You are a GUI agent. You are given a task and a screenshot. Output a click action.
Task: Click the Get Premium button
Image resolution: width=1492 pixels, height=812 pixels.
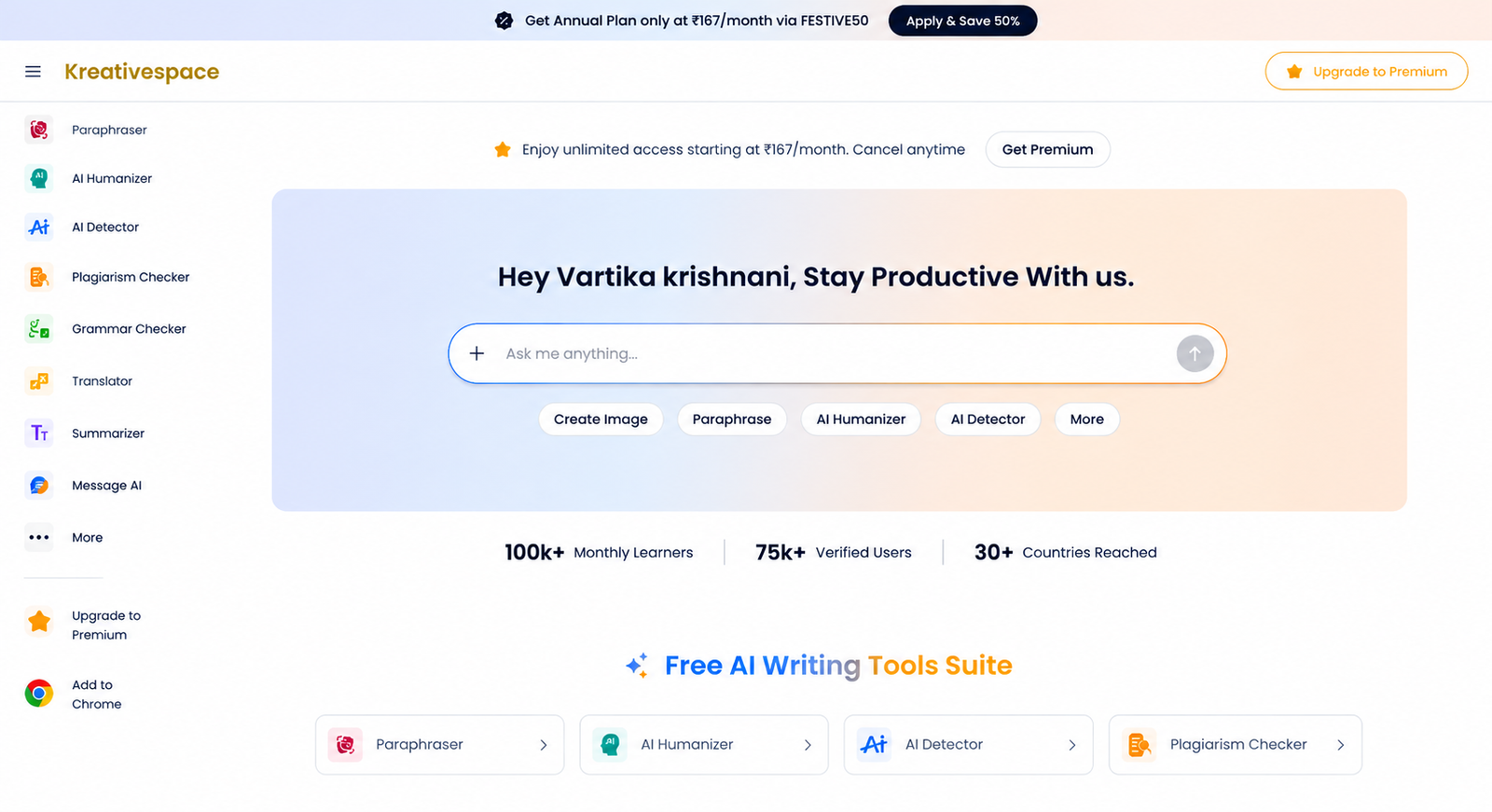pyautogui.click(x=1047, y=149)
